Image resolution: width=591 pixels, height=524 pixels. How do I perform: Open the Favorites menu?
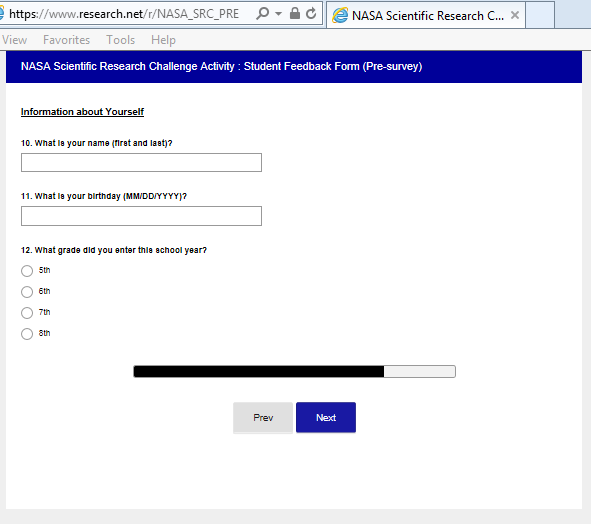tap(66, 40)
